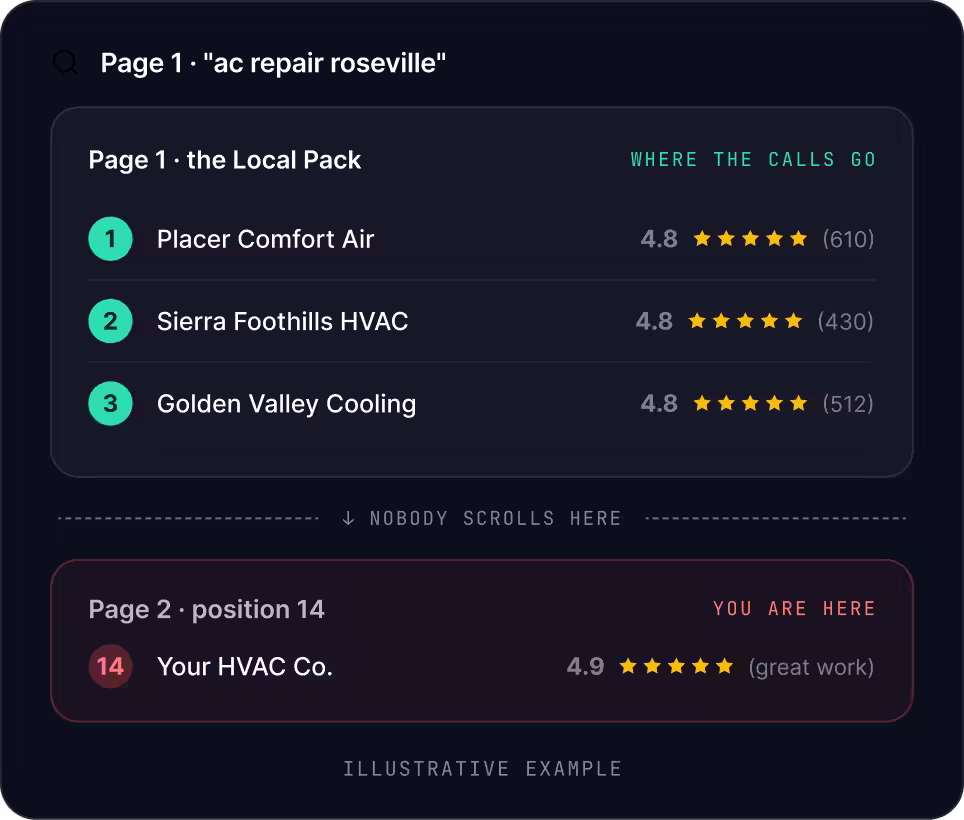Click the (512) review count
This screenshot has width=964, height=820.
[848, 403]
